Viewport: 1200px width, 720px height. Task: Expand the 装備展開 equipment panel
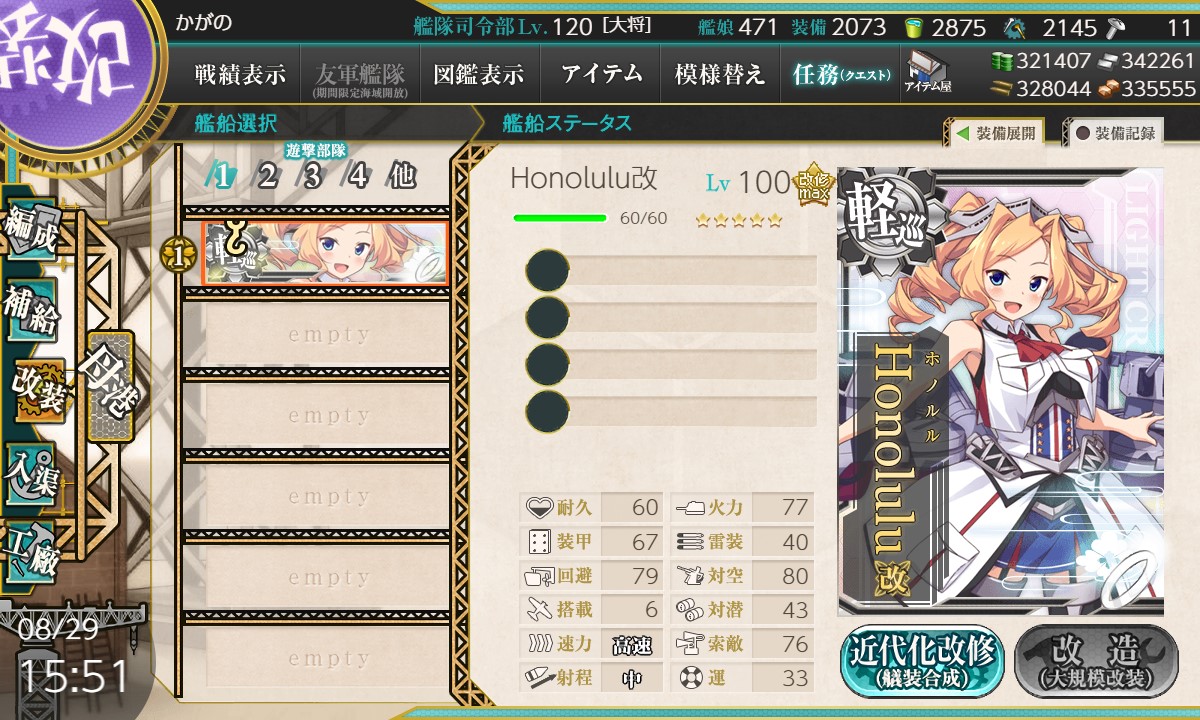[x=994, y=132]
